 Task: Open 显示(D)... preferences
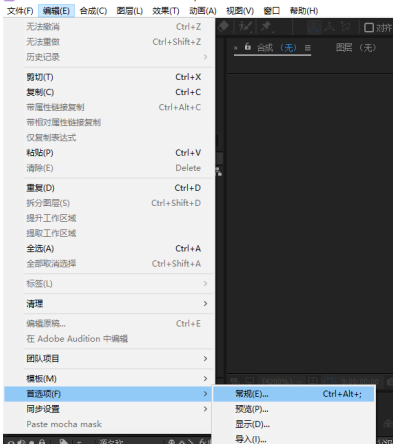pyautogui.click(x=294, y=424)
